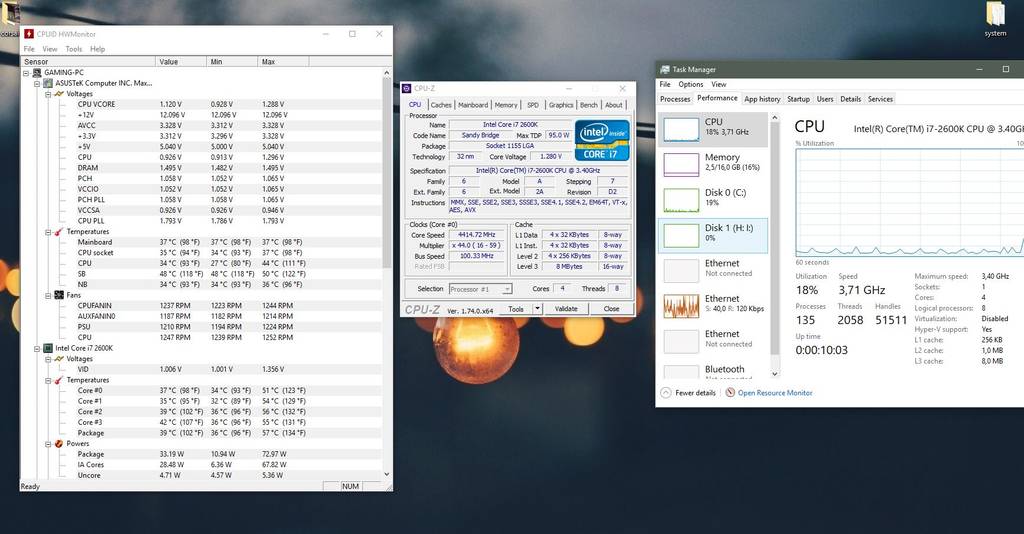Click the Intel Core i7 logo in CPU-Z
The image size is (1024, 534).
coord(601,140)
